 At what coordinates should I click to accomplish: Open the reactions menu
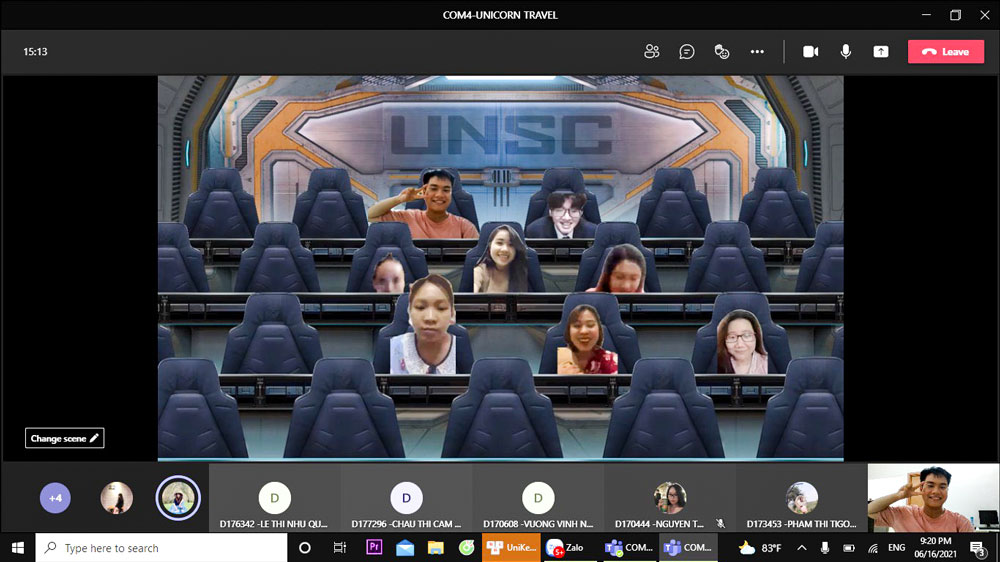click(721, 52)
